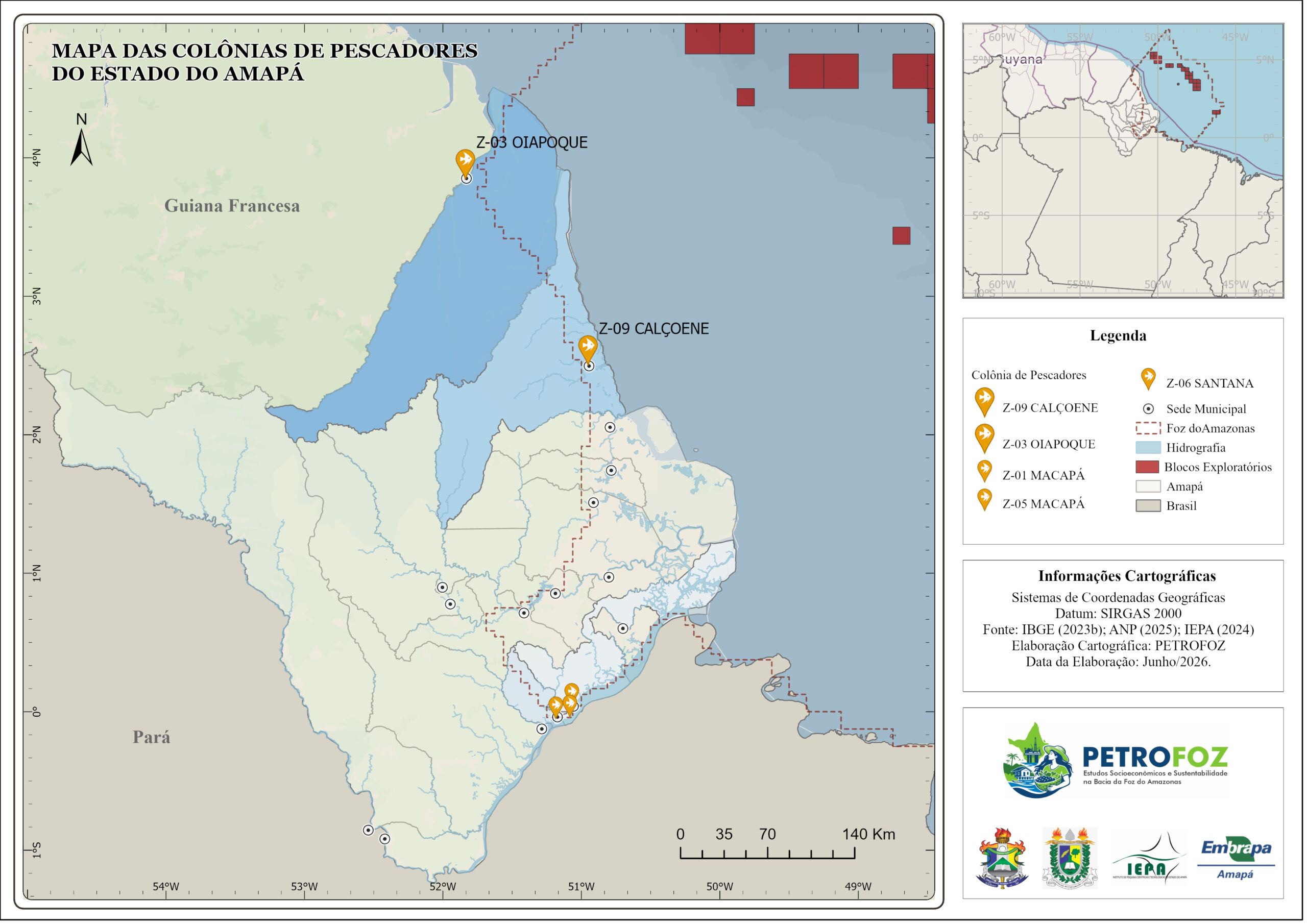The width and height of the screenshot is (1307, 924).
Task: Click the 'Fonte: IBGE (2023b)' source line
Action: coord(1119,630)
